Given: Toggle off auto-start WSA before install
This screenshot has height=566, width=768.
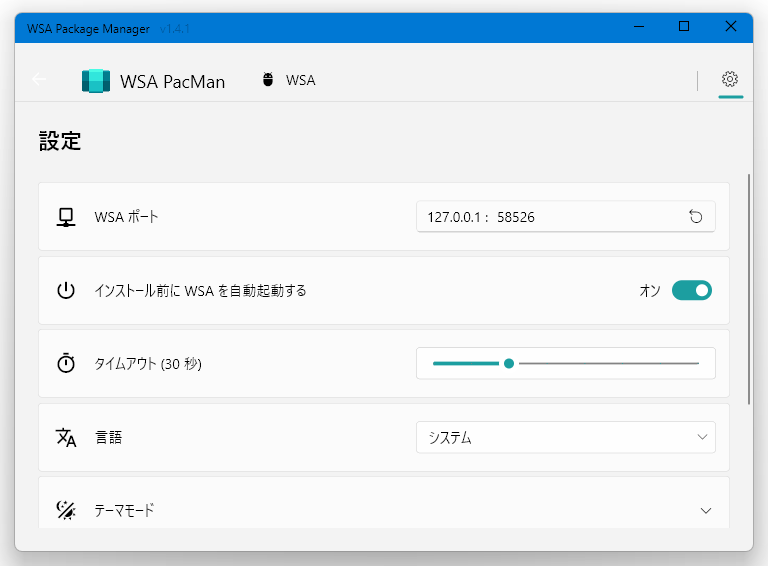Looking at the screenshot, I should click(692, 290).
